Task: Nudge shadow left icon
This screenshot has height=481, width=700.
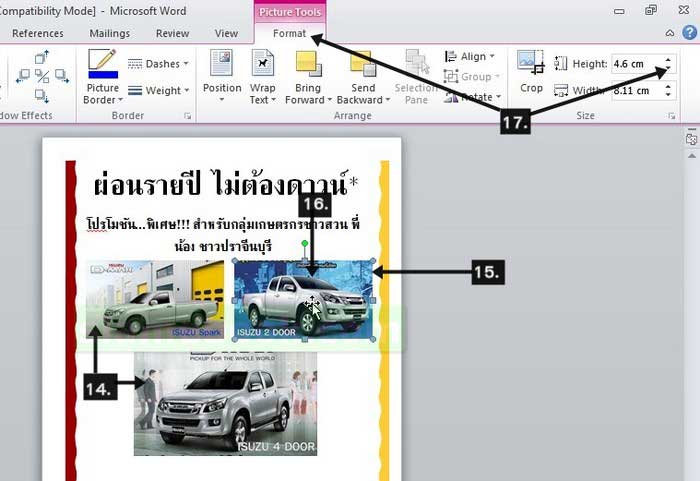Action: click(23, 76)
